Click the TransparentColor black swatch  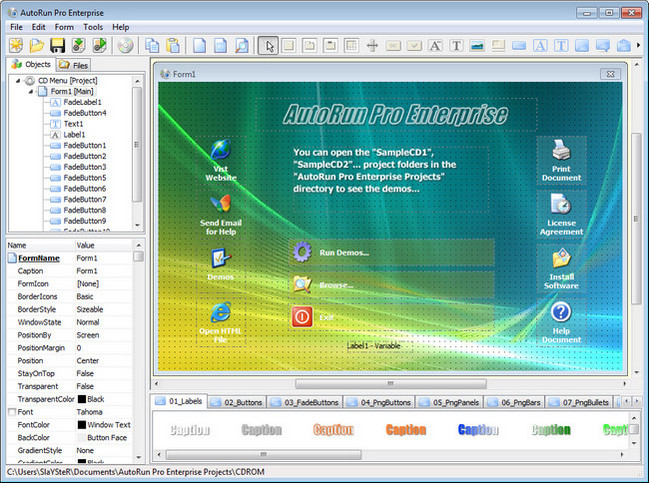click(x=82, y=399)
